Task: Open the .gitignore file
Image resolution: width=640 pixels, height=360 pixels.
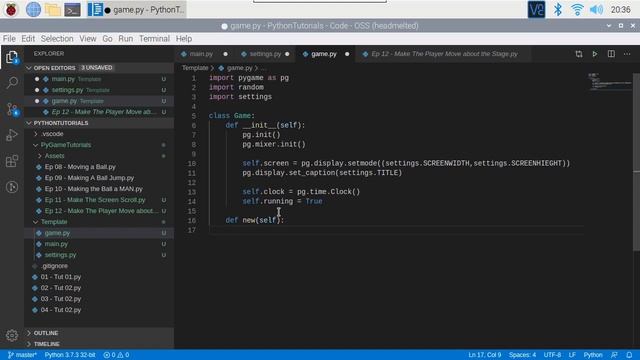Action: click(99, 266)
